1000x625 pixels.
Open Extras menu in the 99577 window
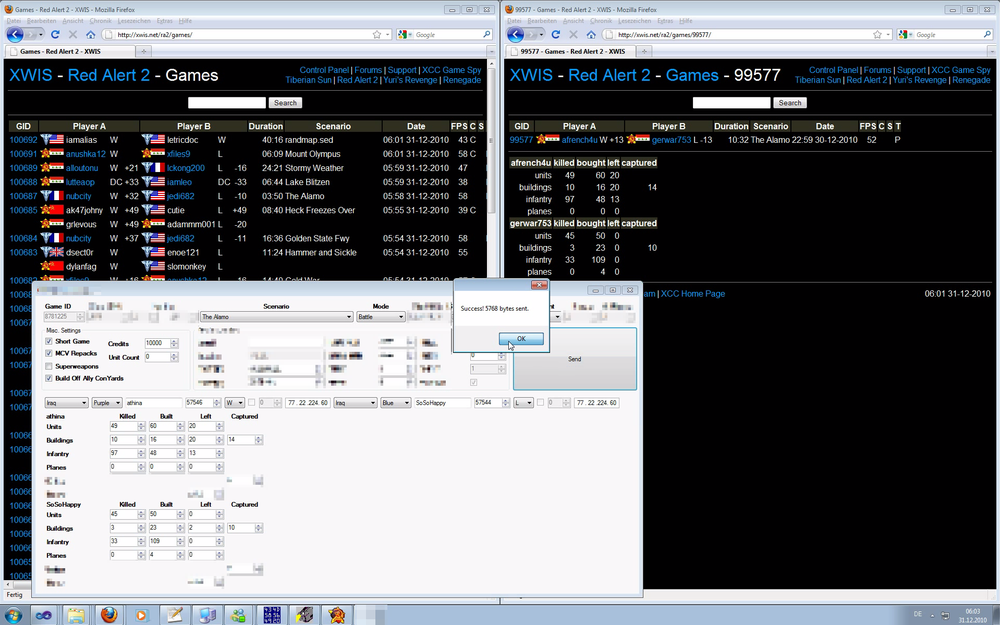tap(665, 20)
